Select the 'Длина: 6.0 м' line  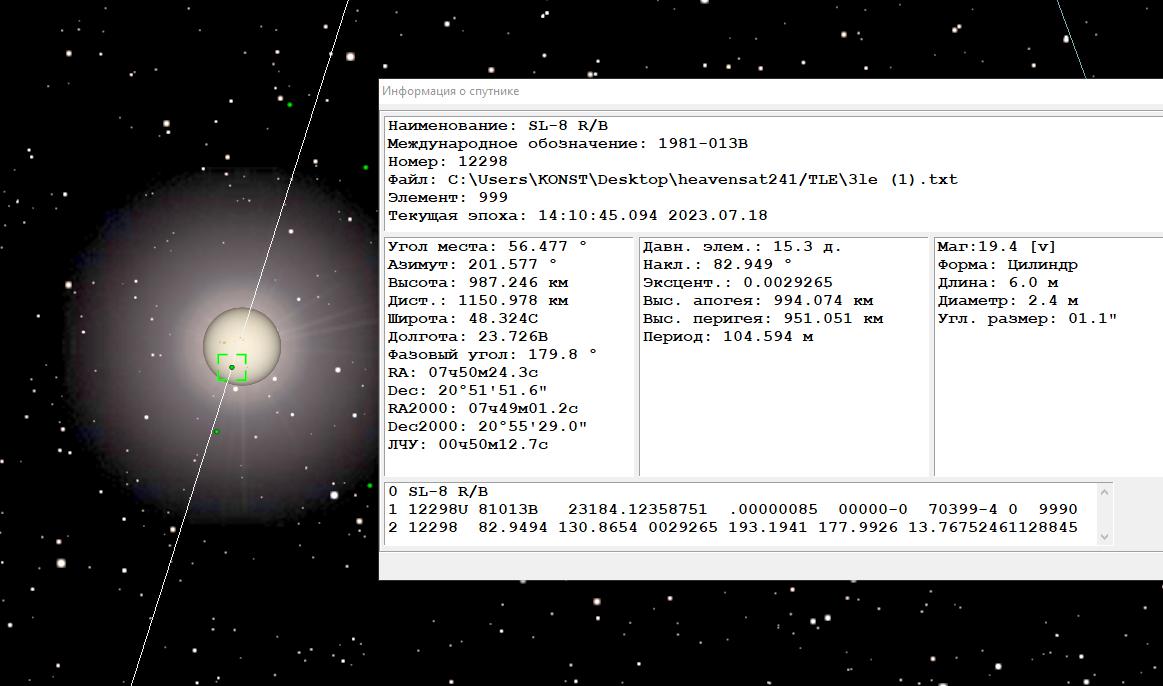(998, 283)
